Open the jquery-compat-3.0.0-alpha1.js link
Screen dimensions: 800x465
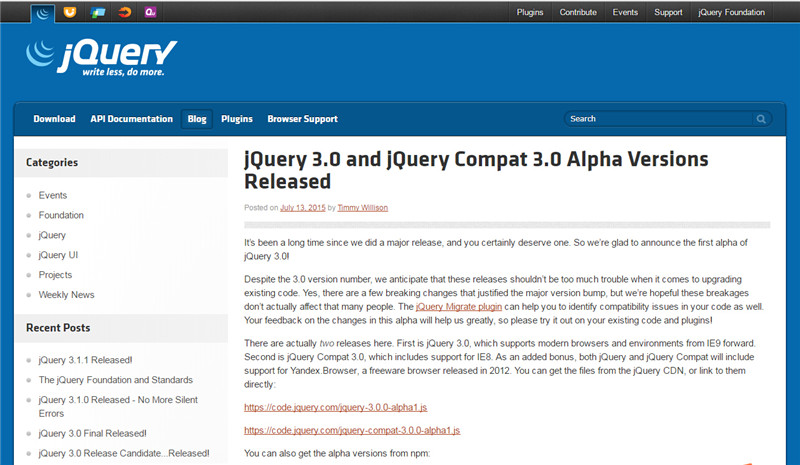352,430
